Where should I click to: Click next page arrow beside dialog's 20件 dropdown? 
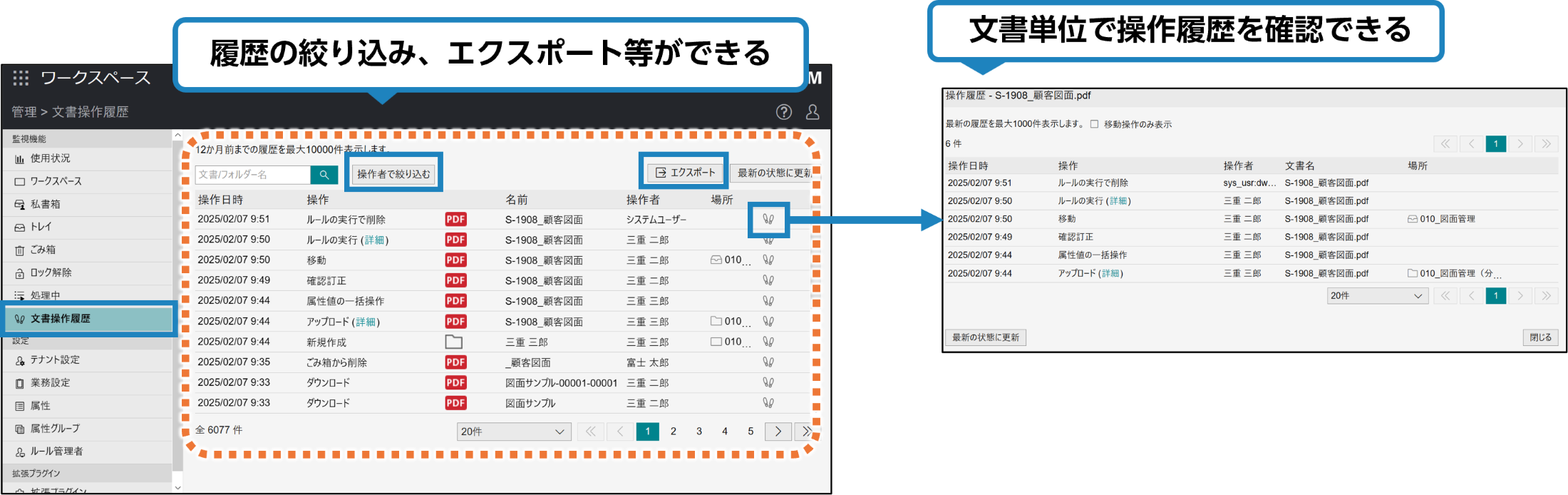click(1520, 295)
